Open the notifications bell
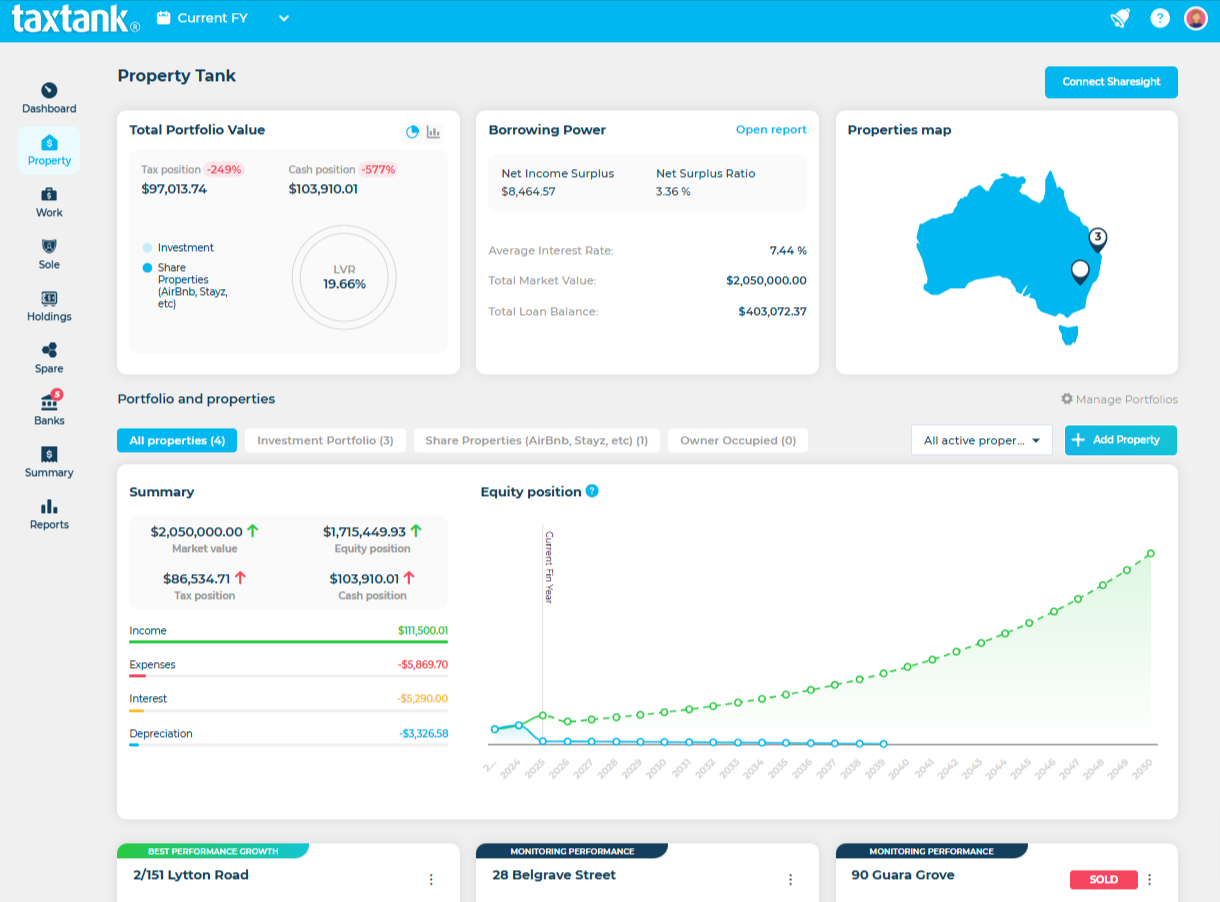This screenshot has width=1220, height=902. (x=1120, y=17)
